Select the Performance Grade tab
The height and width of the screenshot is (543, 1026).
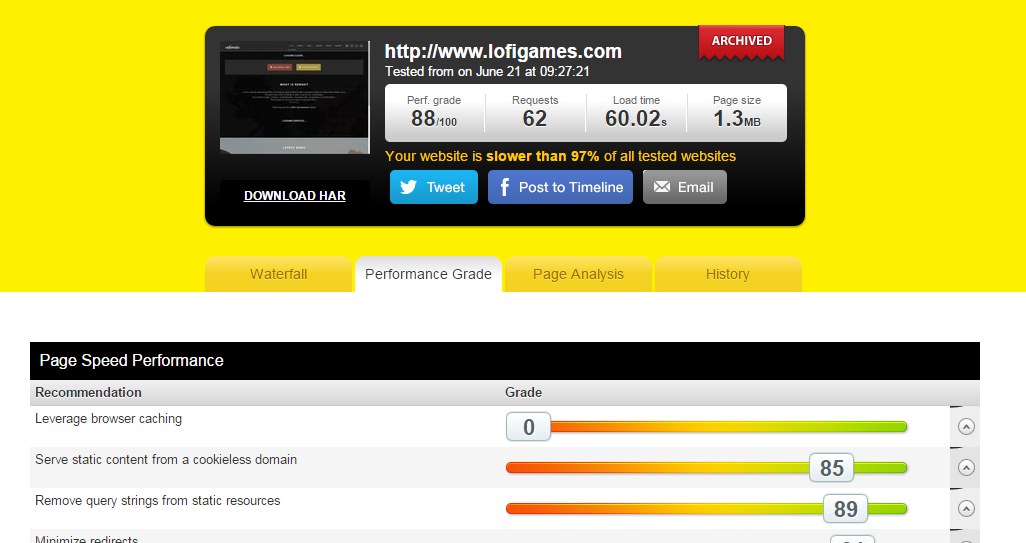tap(428, 274)
